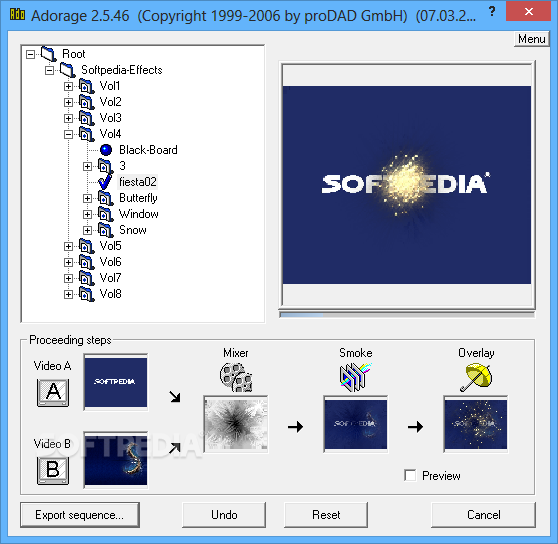Screen dimensions: 558x544
Task: Click the question mark help icon
Action: (x=492, y=12)
